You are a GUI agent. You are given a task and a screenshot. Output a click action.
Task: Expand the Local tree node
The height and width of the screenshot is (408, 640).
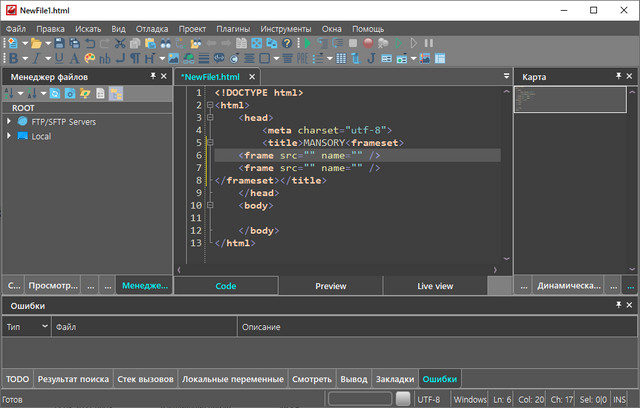[x=9, y=136]
